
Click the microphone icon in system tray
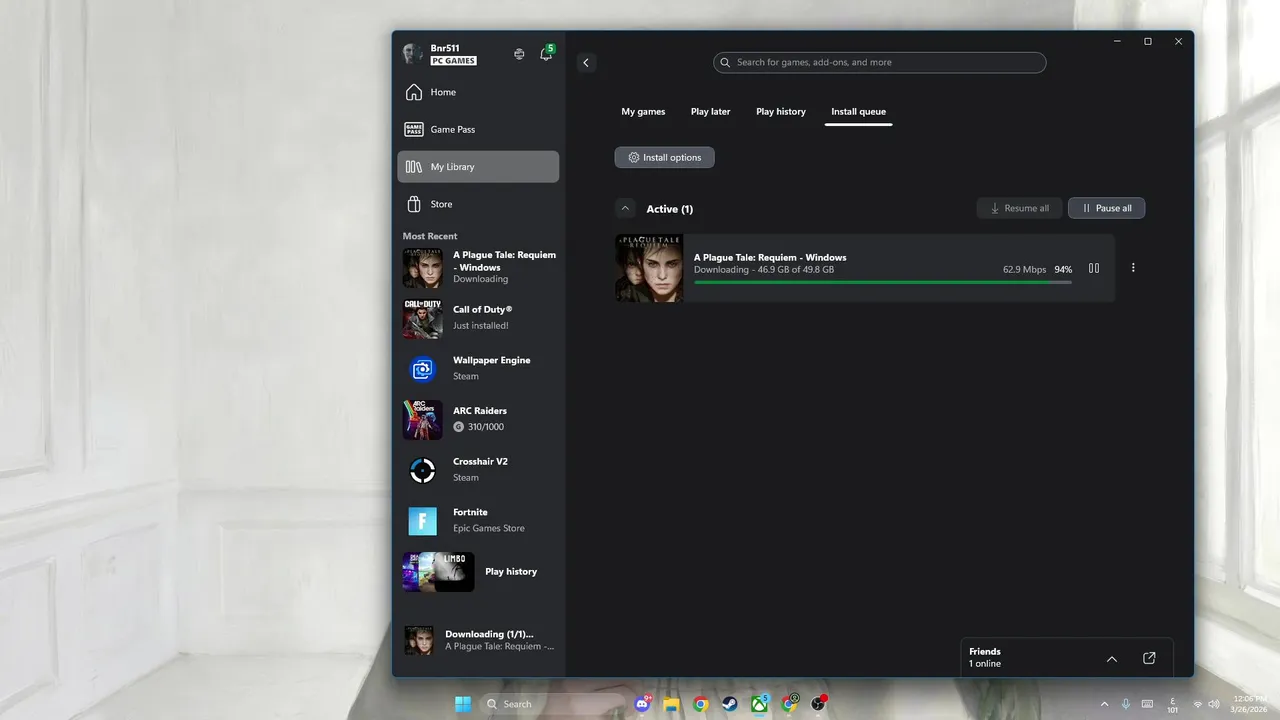tap(1126, 704)
